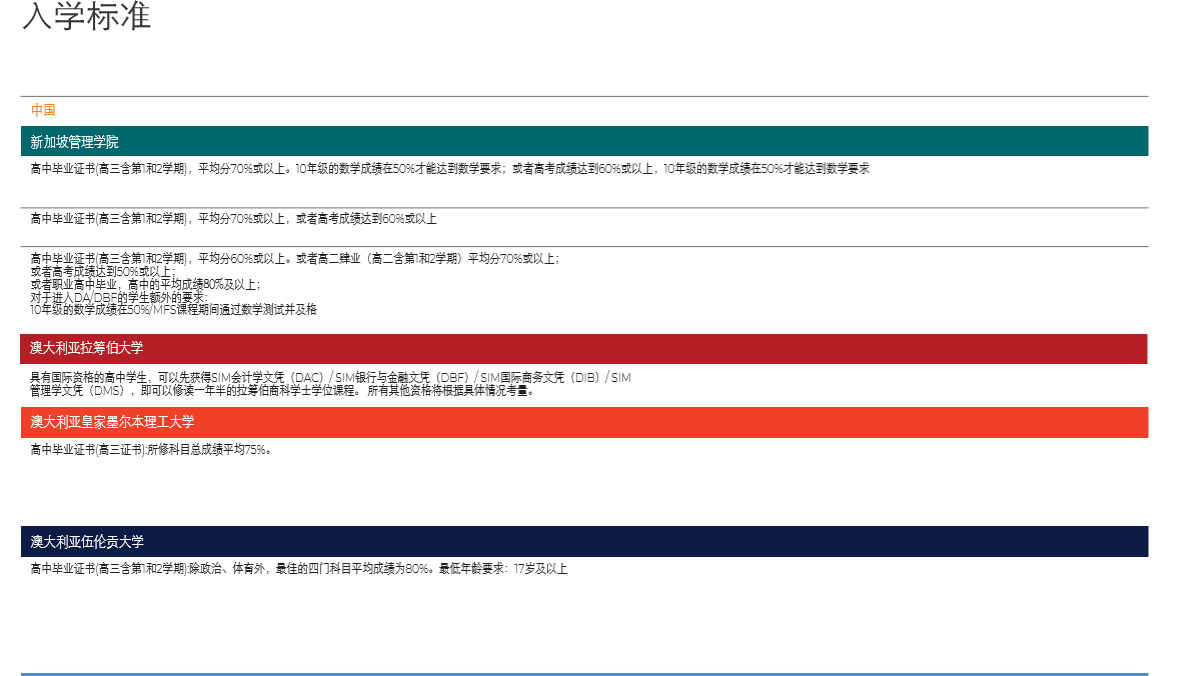Click line mentioning 或者高二肄业 平均分70%或以上
Image resolution: width=1192 pixels, height=676 pixels.
click(x=295, y=259)
